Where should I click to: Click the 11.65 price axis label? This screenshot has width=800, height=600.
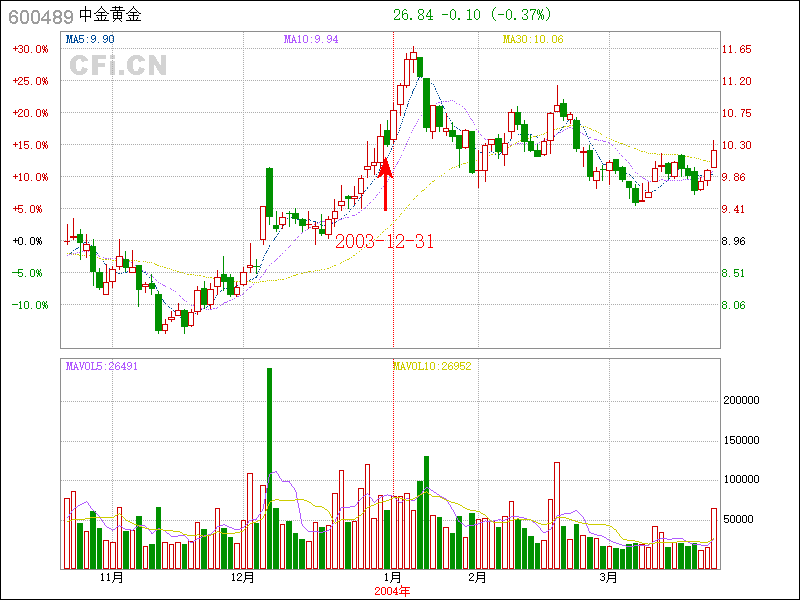pyautogui.click(x=737, y=49)
